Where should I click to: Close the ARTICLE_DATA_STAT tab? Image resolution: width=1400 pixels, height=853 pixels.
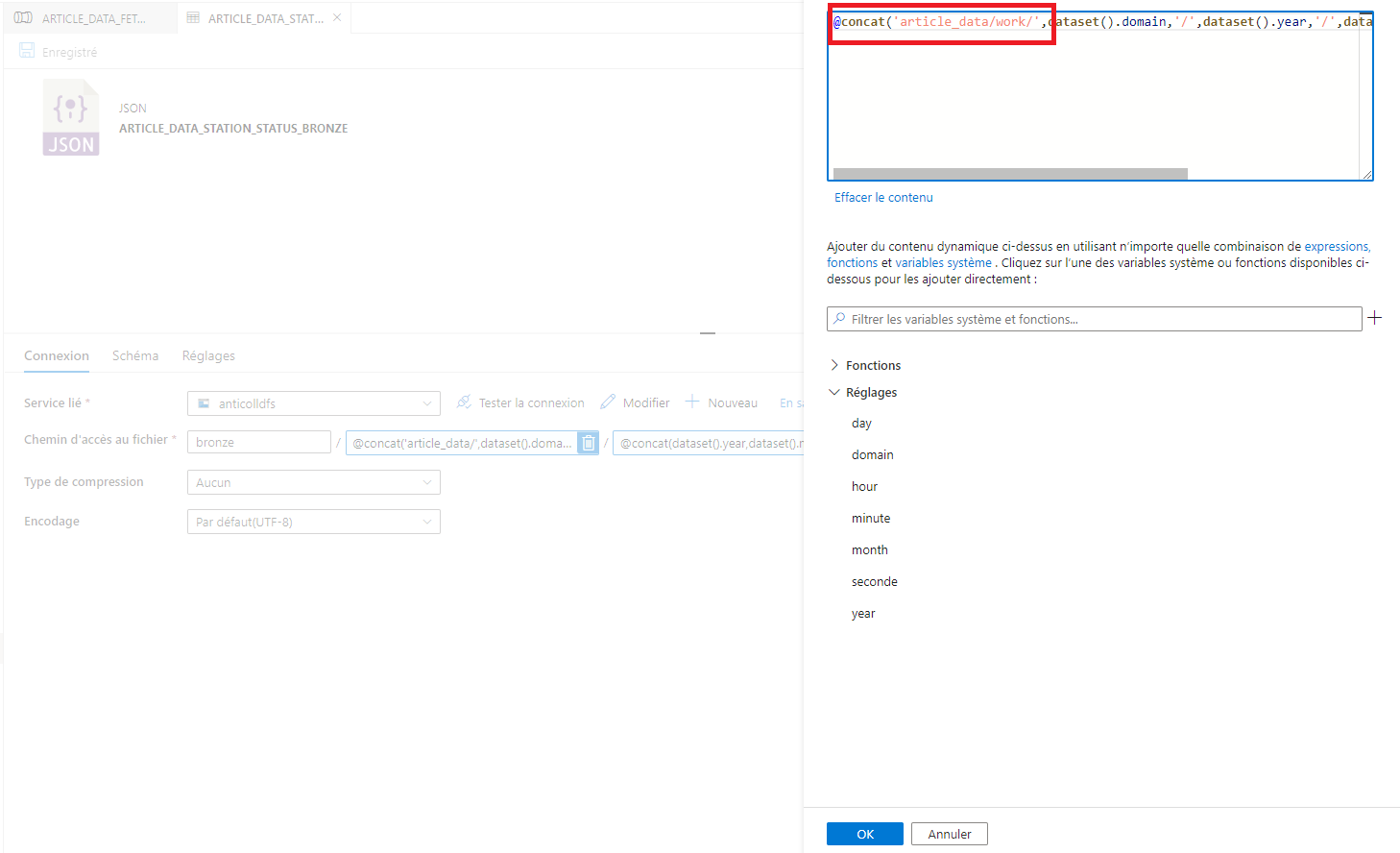tap(337, 18)
